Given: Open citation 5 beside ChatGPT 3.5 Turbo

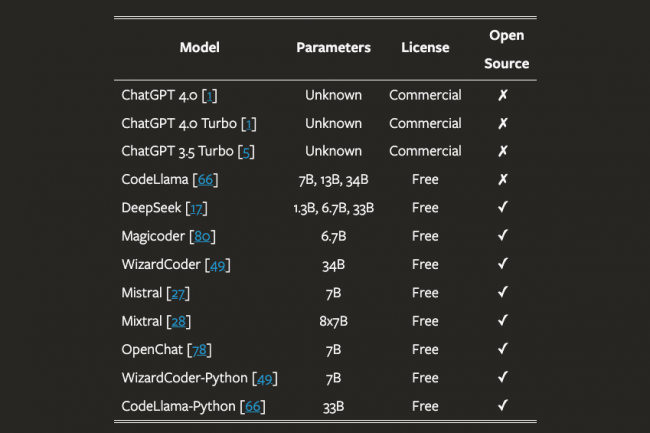Looking at the screenshot, I should (248, 151).
